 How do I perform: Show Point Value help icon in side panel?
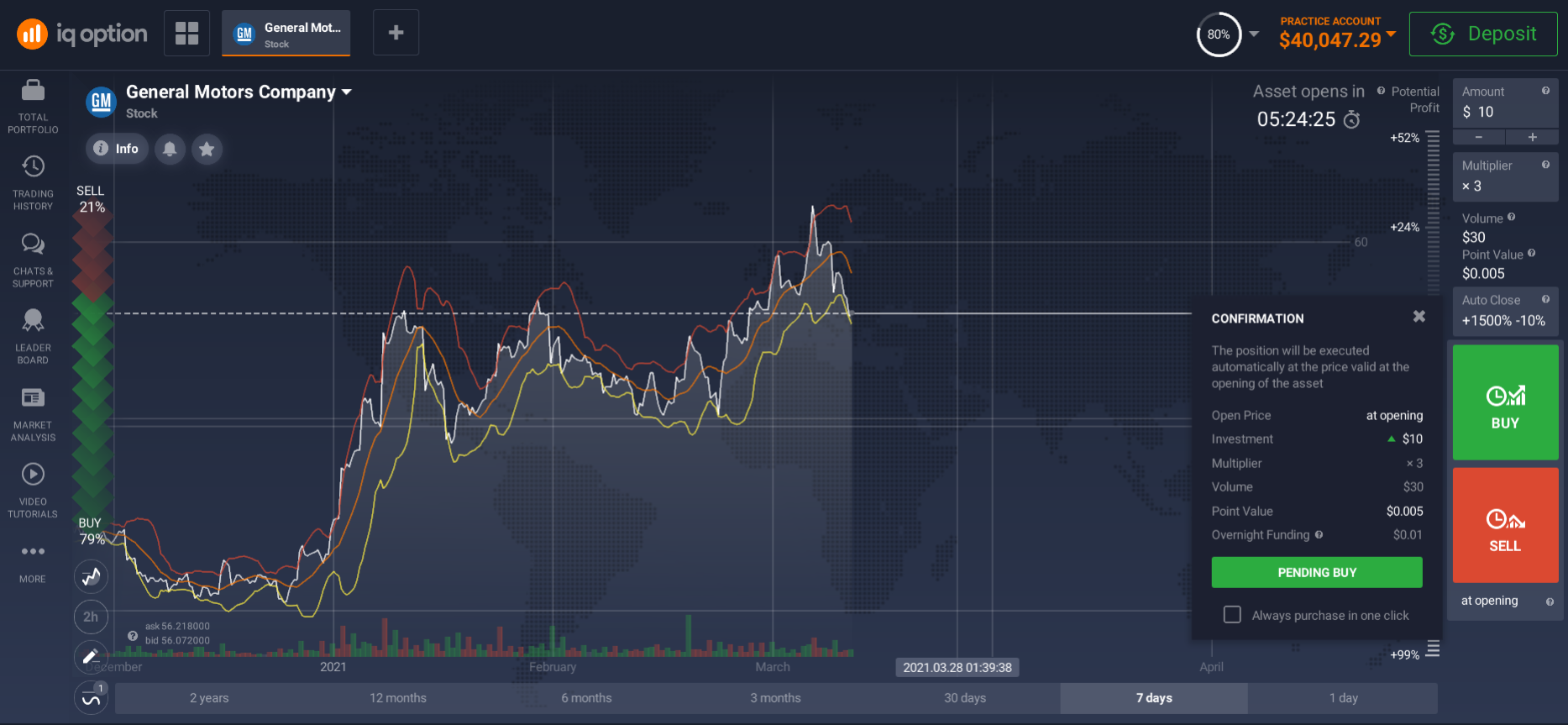[x=1531, y=253]
